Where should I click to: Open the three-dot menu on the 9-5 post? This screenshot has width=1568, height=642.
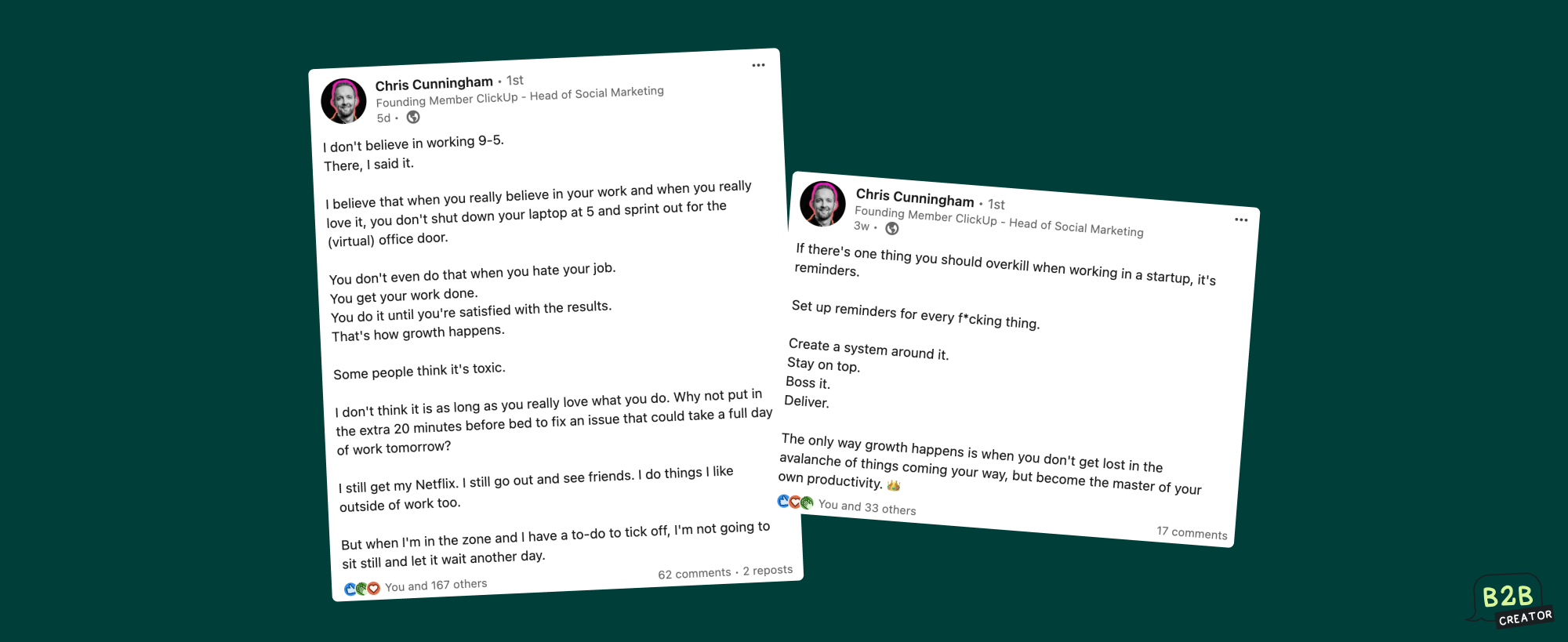coord(758,65)
